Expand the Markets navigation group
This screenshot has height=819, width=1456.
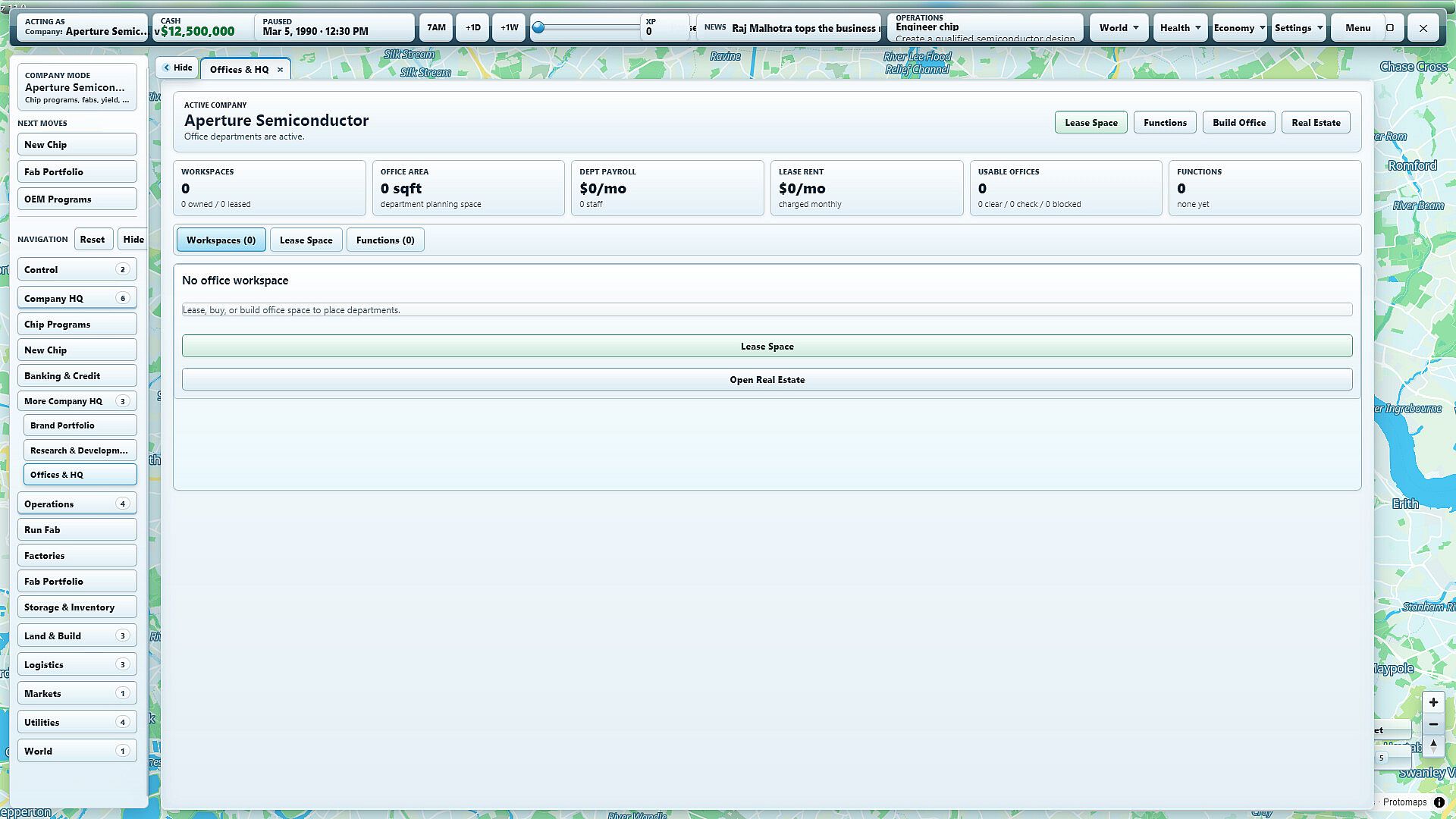coord(77,694)
